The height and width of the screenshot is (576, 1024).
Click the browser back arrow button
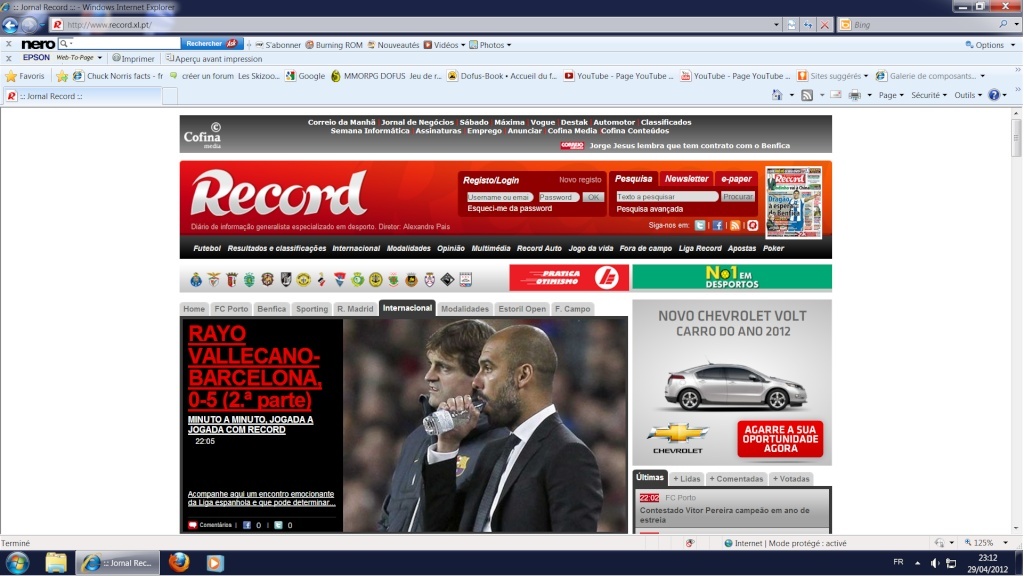[10, 25]
